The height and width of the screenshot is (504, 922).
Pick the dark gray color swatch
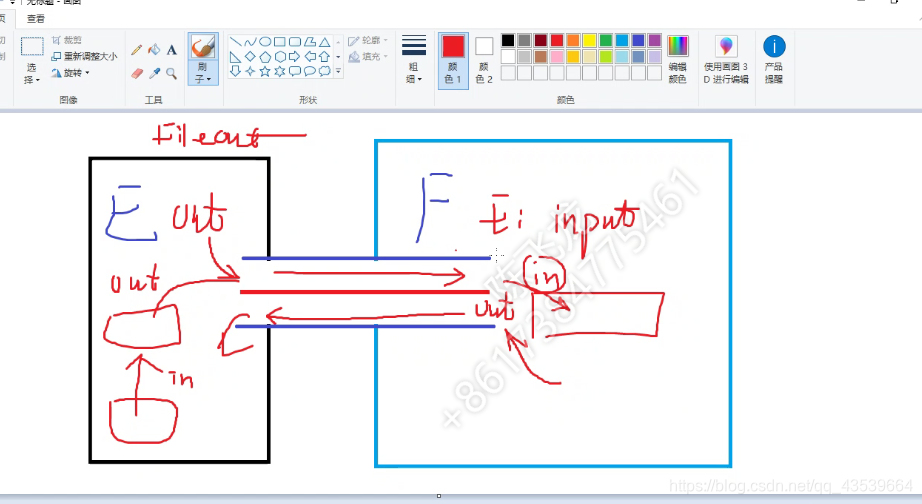click(x=525, y=40)
